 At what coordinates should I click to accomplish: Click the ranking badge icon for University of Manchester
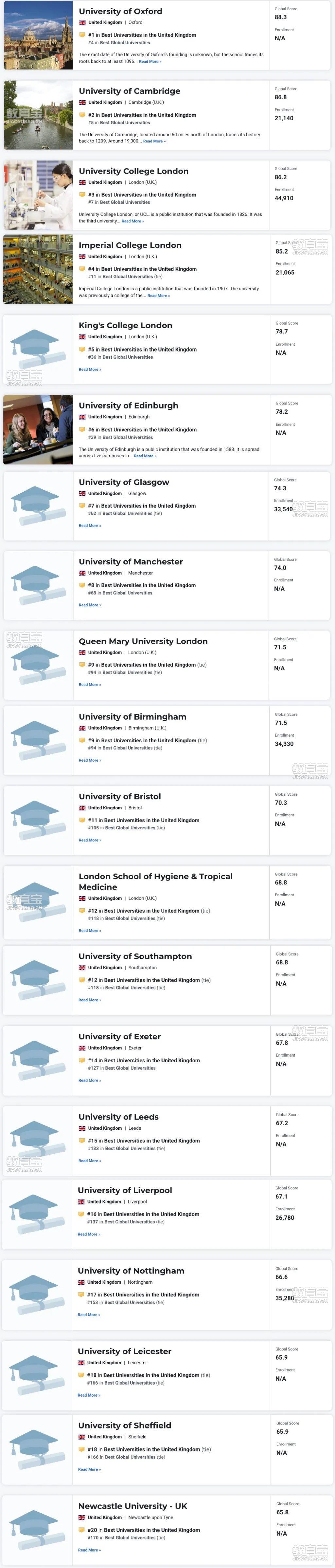(82, 585)
